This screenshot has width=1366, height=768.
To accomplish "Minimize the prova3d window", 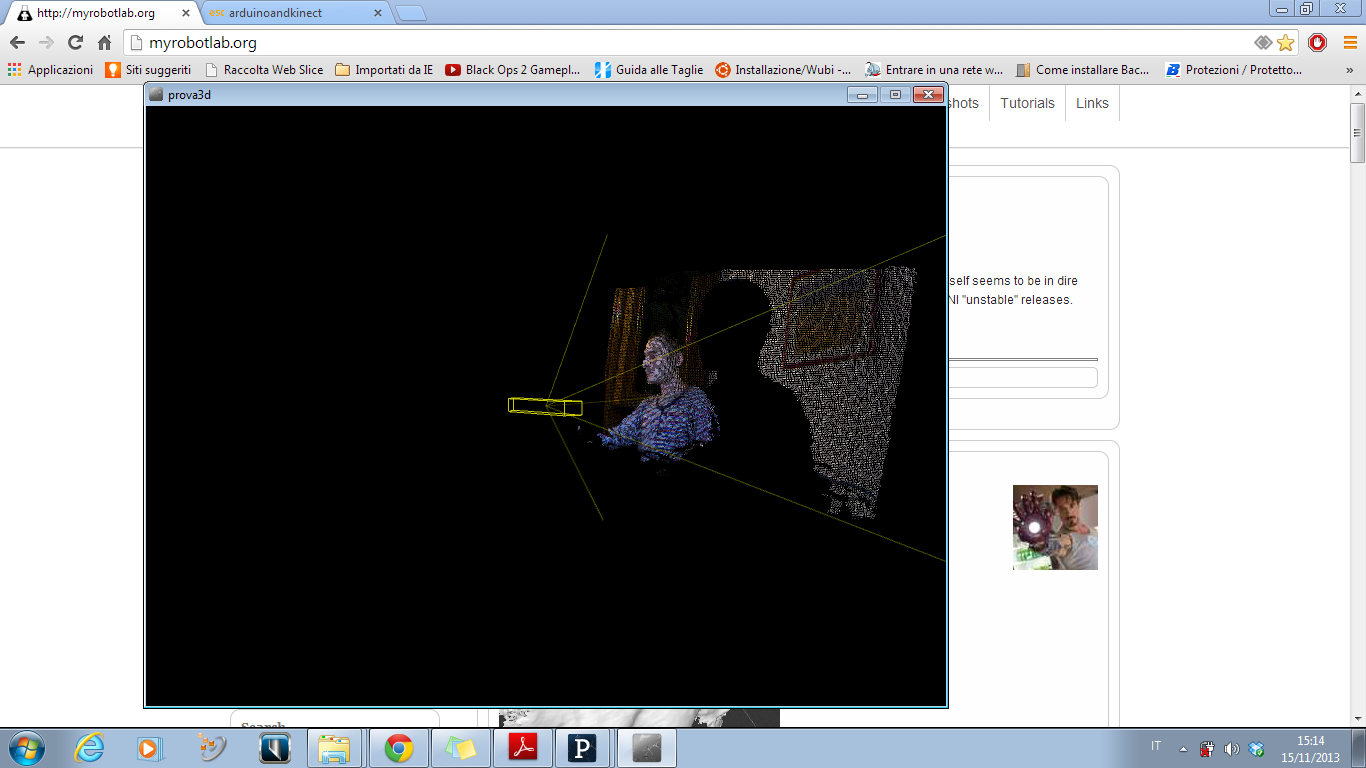I will [x=863, y=95].
